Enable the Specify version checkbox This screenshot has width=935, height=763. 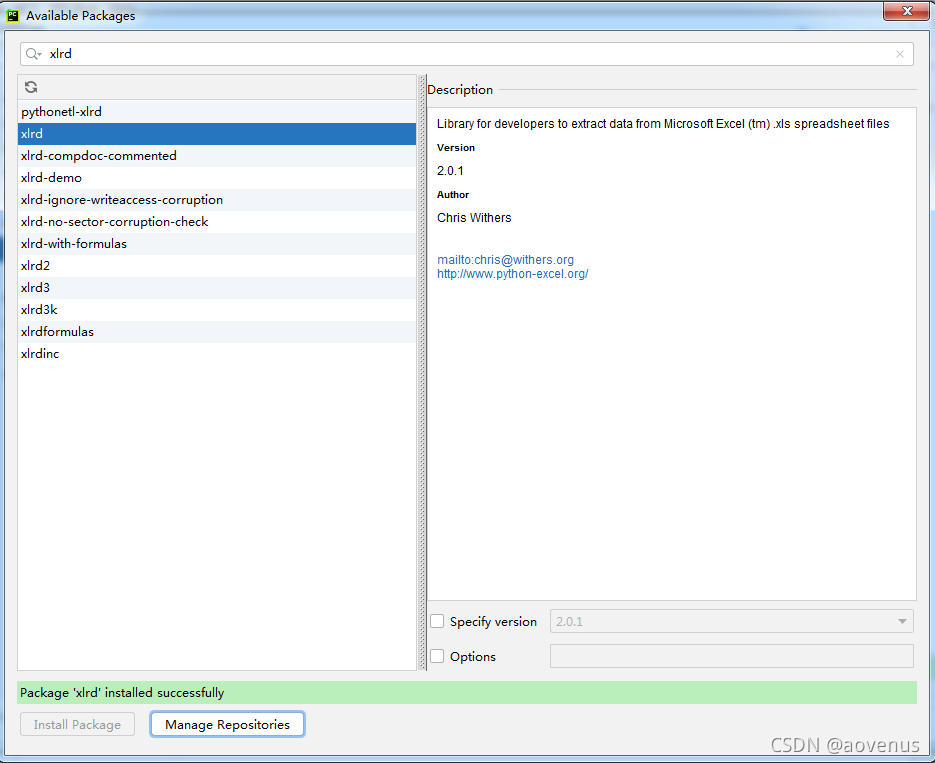pos(437,621)
